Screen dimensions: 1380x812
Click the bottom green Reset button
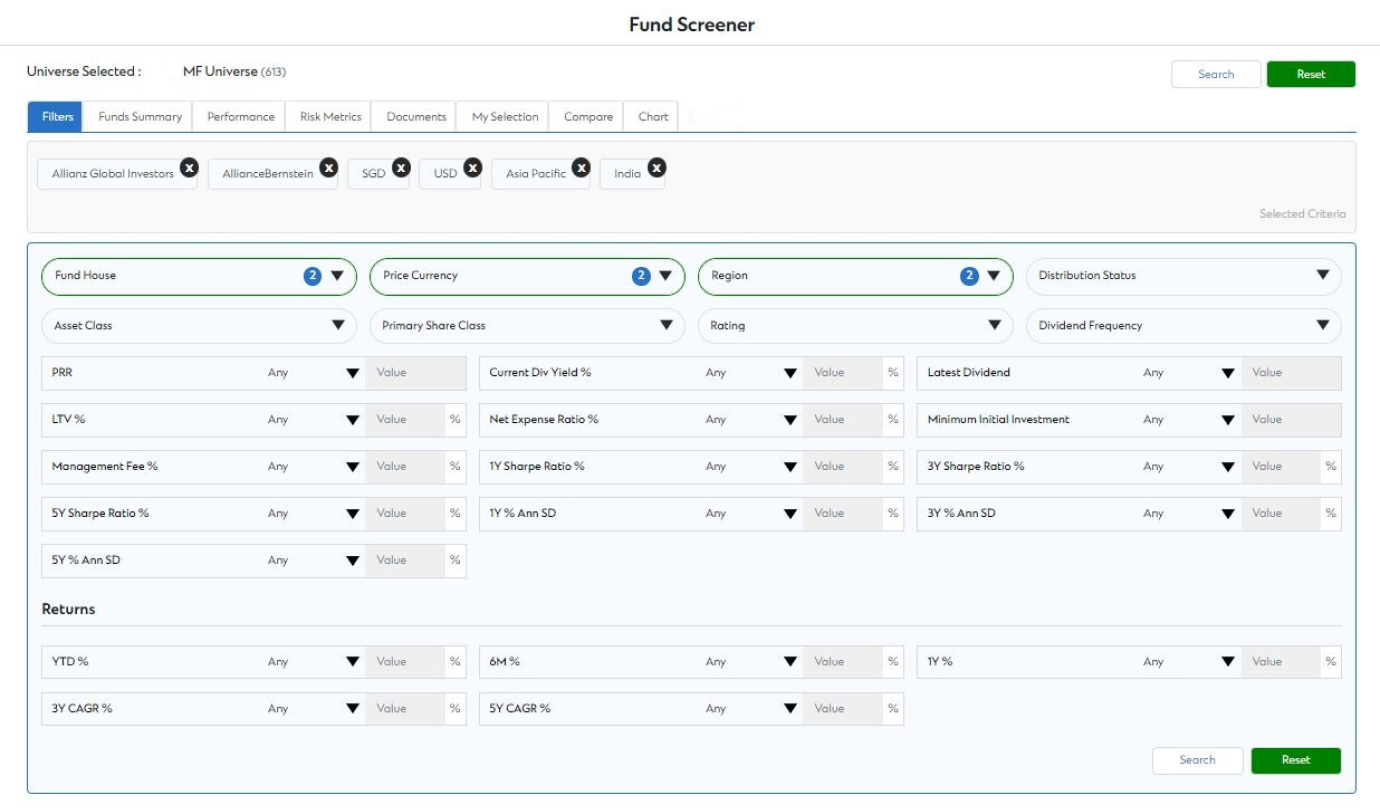pyautogui.click(x=1296, y=760)
